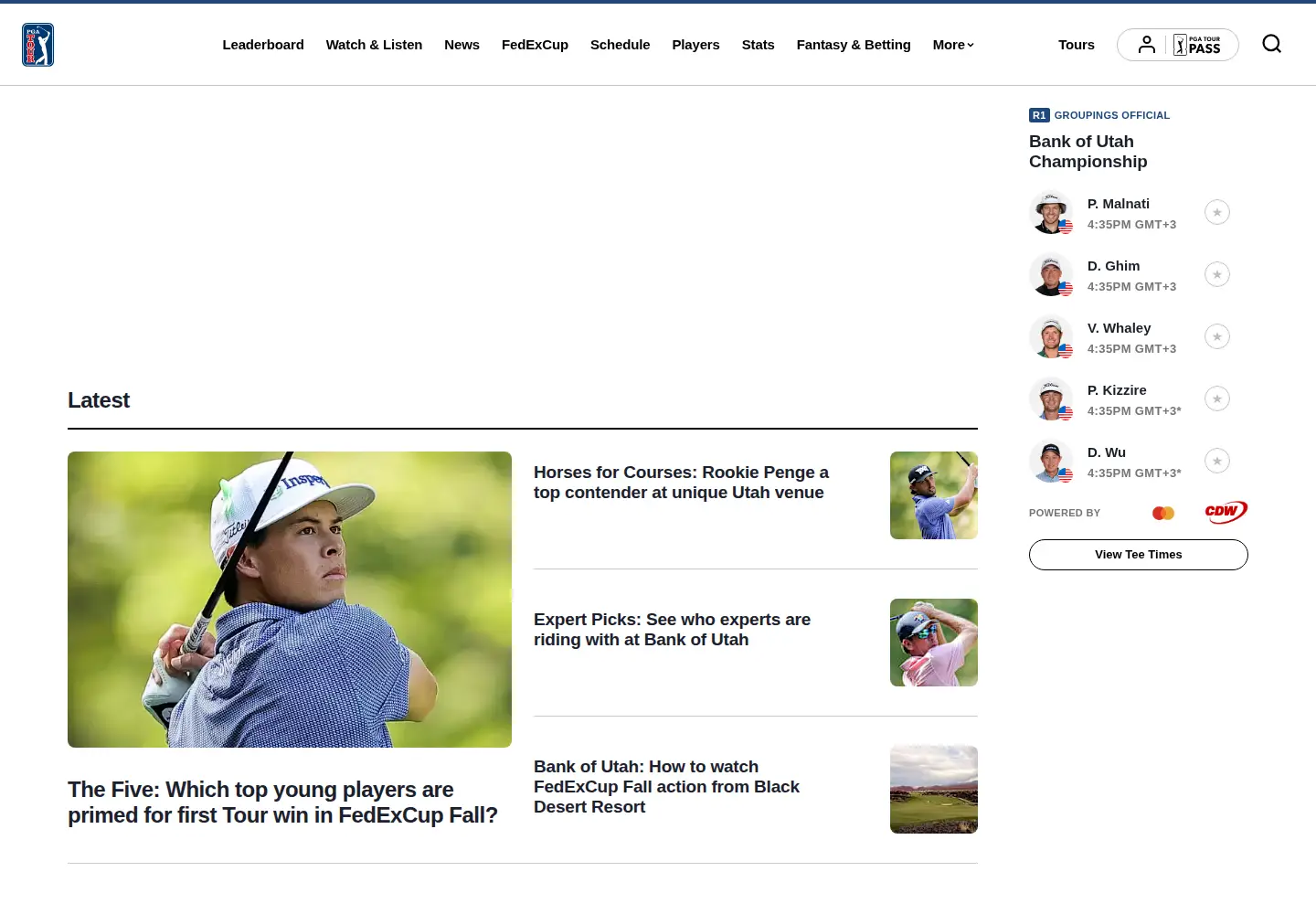
Task: Open How to watch Bank of Utah article
Action: (x=666, y=787)
